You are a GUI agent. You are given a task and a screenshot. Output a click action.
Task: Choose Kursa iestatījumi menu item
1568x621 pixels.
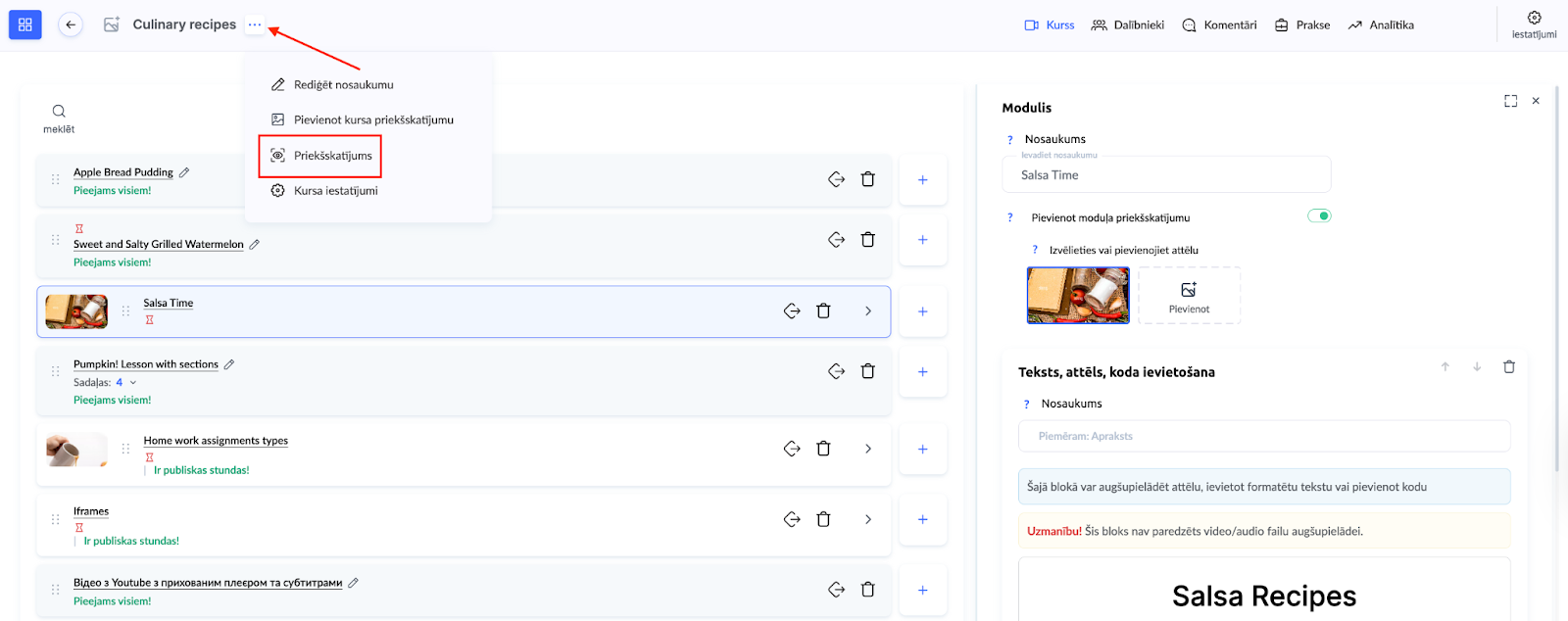[335, 191]
